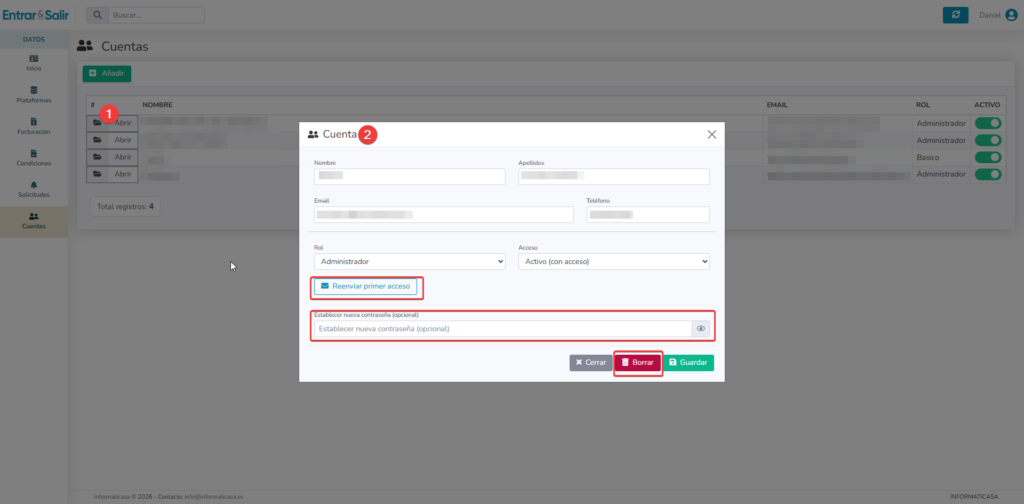The height and width of the screenshot is (504, 1024).
Task: Click the Cerrar button
Action: 591,362
